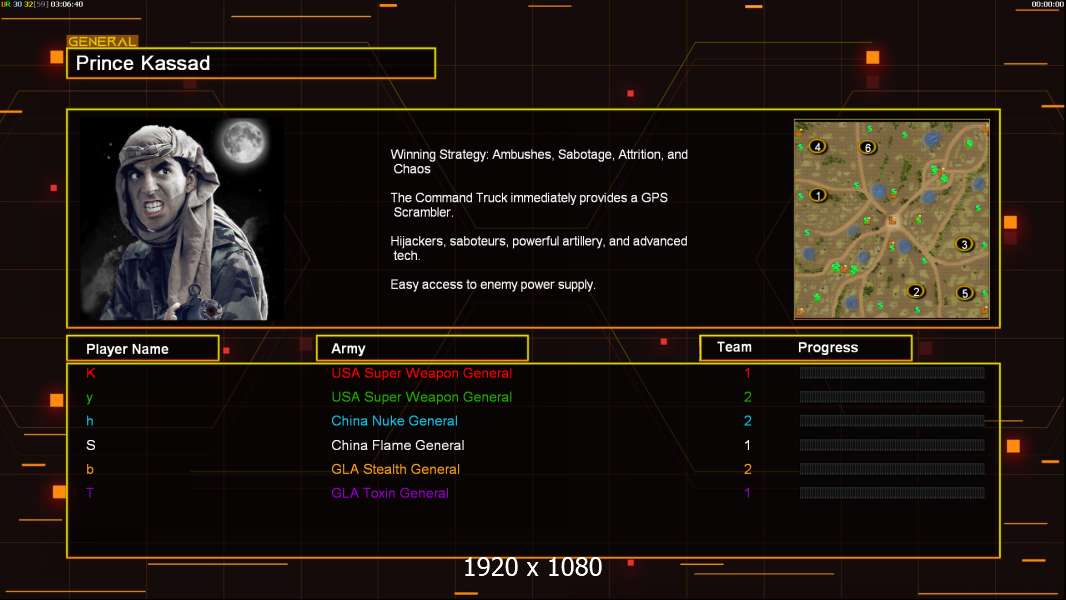This screenshot has height=600, width=1066.
Task: Click red USA Super Weapon General army
Action: click(x=422, y=373)
